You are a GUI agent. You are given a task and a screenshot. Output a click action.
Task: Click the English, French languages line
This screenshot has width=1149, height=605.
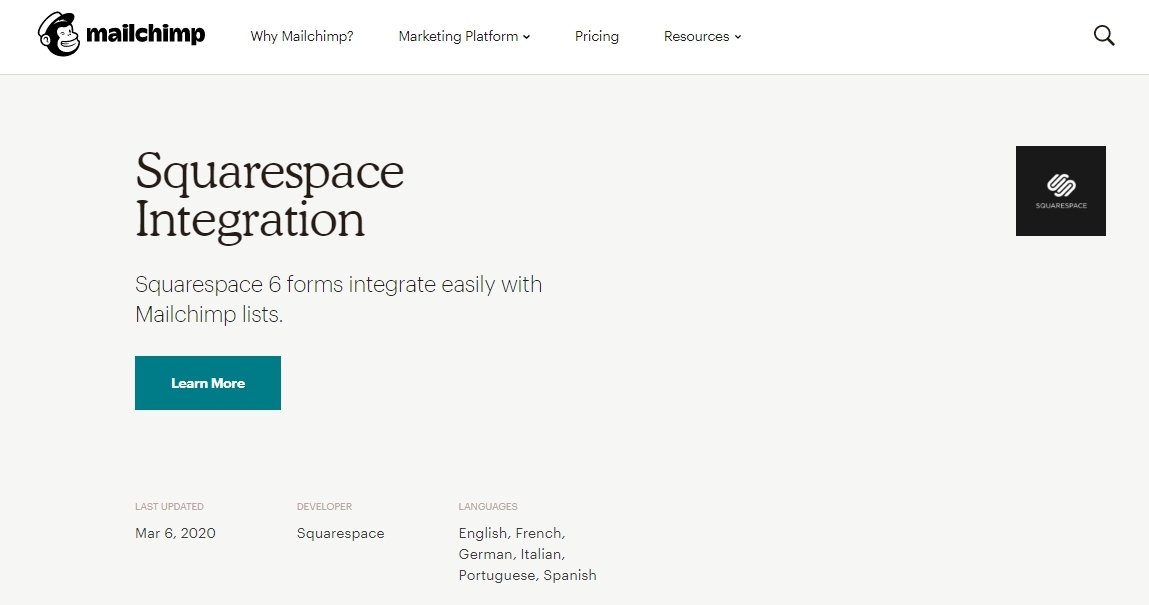pyautogui.click(x=512, y=533)
